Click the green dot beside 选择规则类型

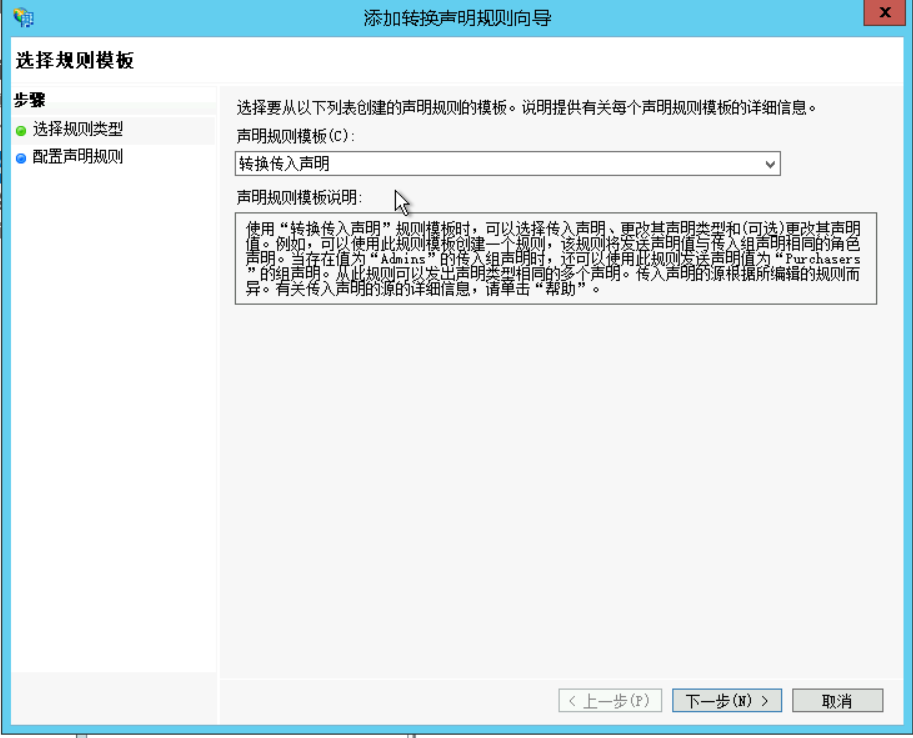[21, 130]
